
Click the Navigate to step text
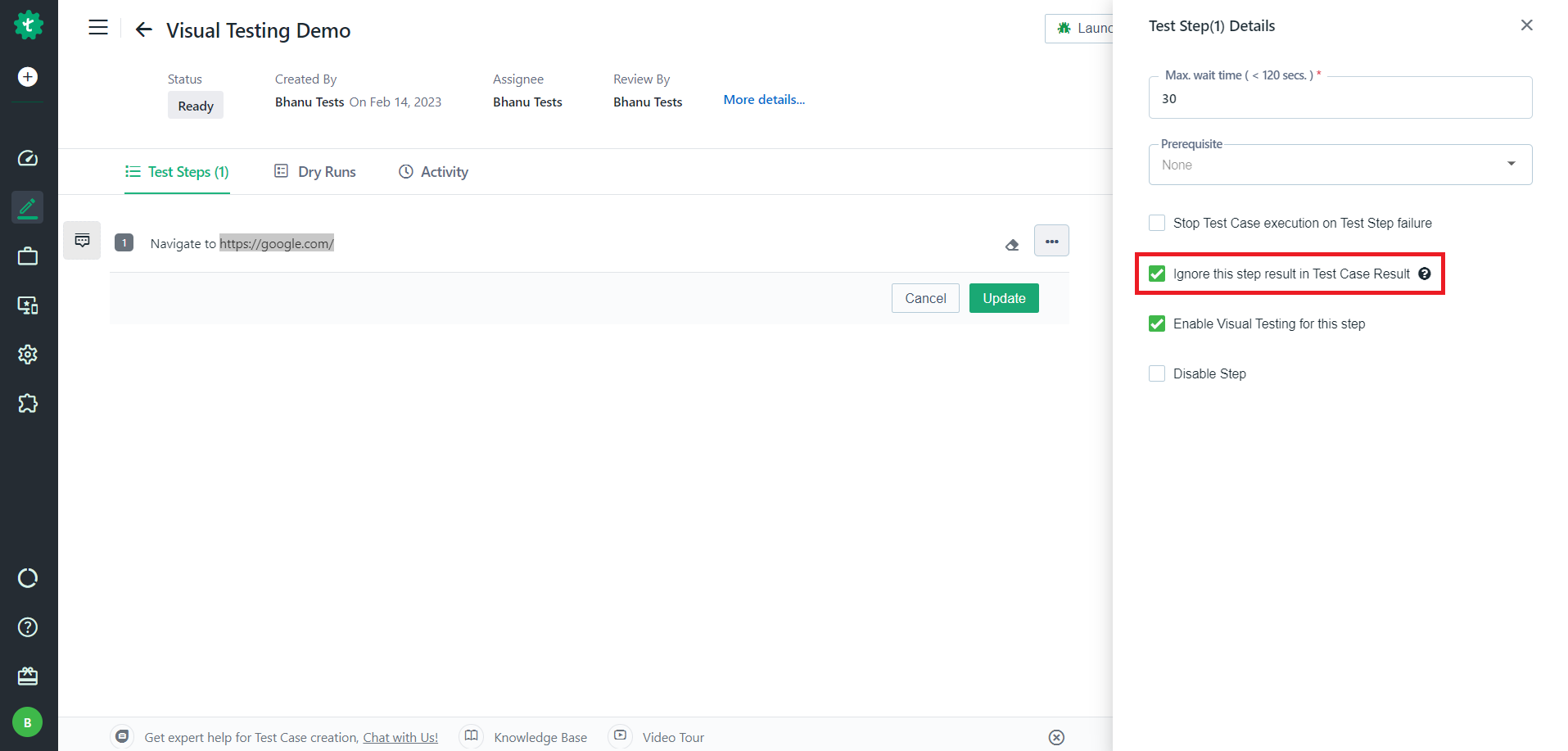click(x=183, y=243)
